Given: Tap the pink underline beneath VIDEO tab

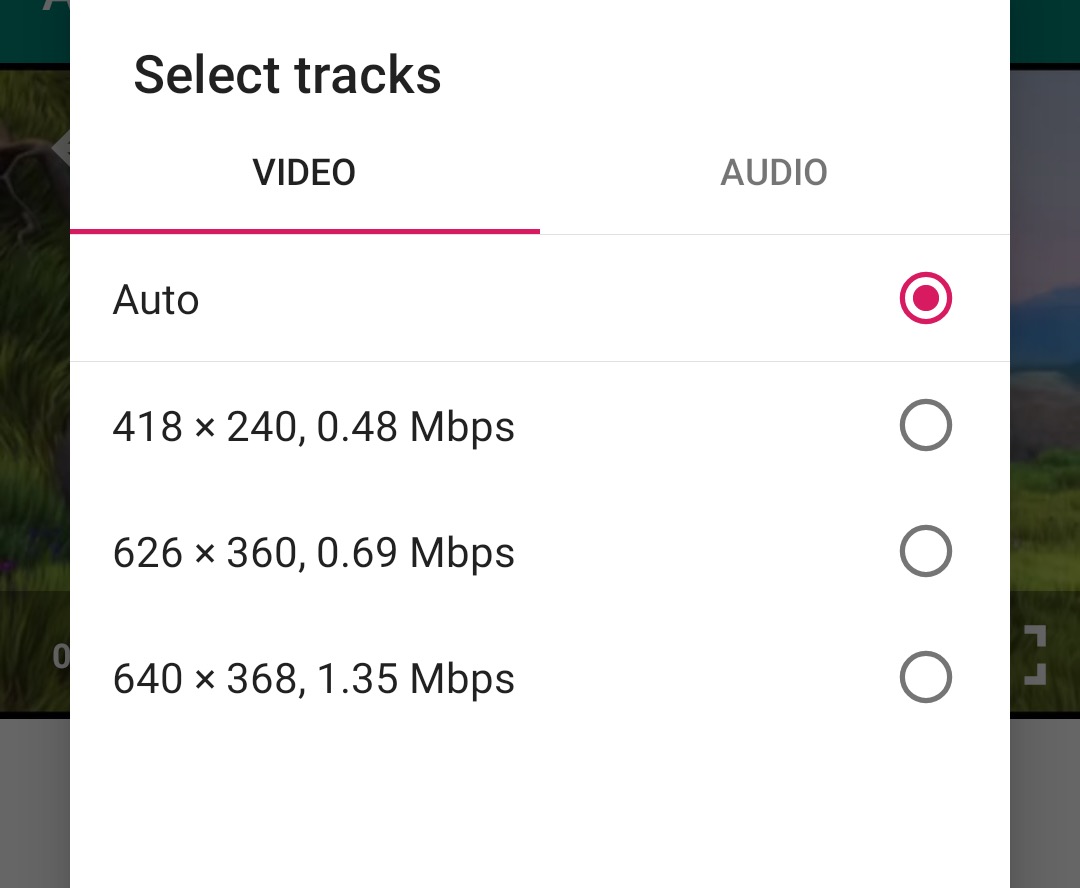Looking at the screenshot, I should pos(304,233).
